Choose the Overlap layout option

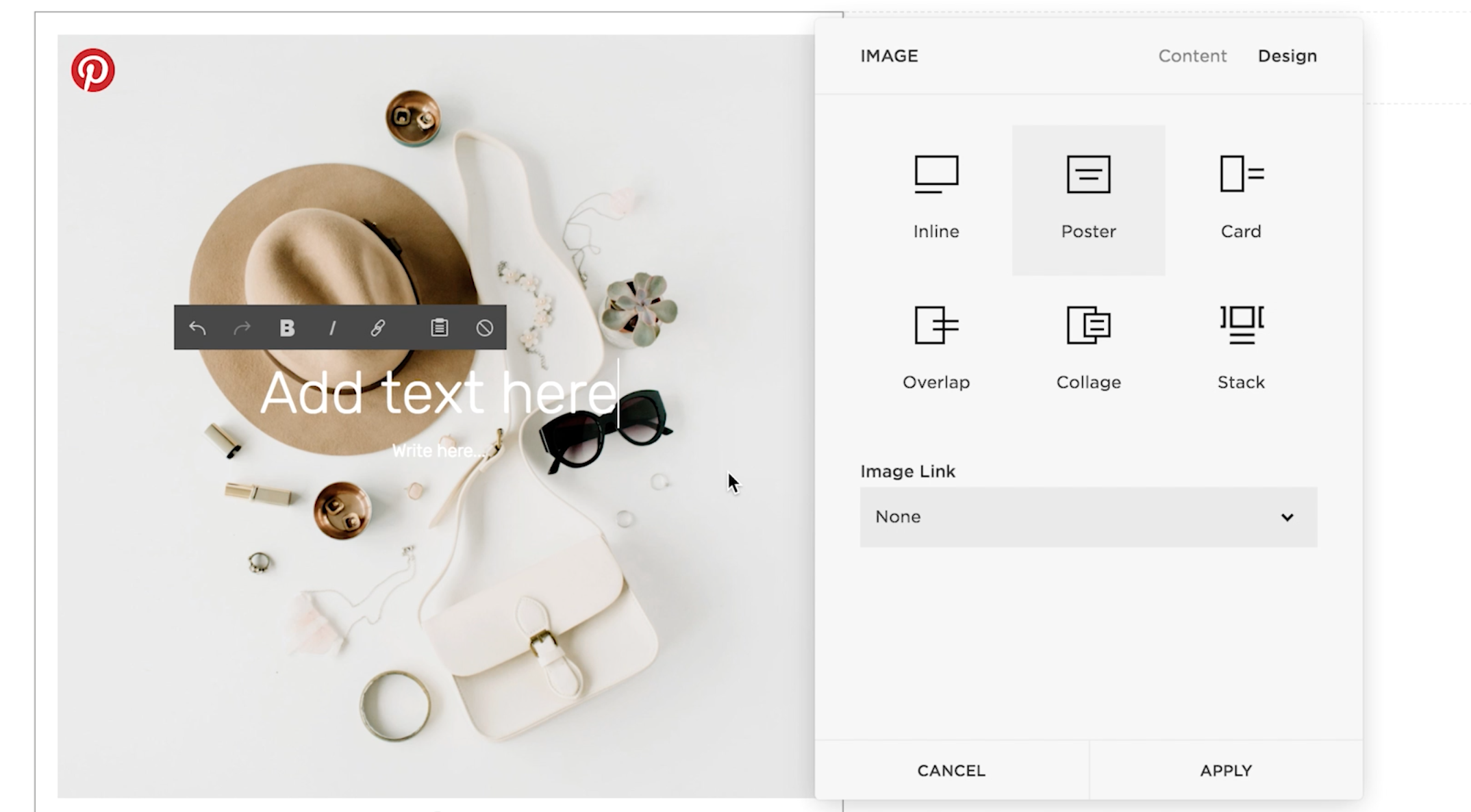[935, 348]
